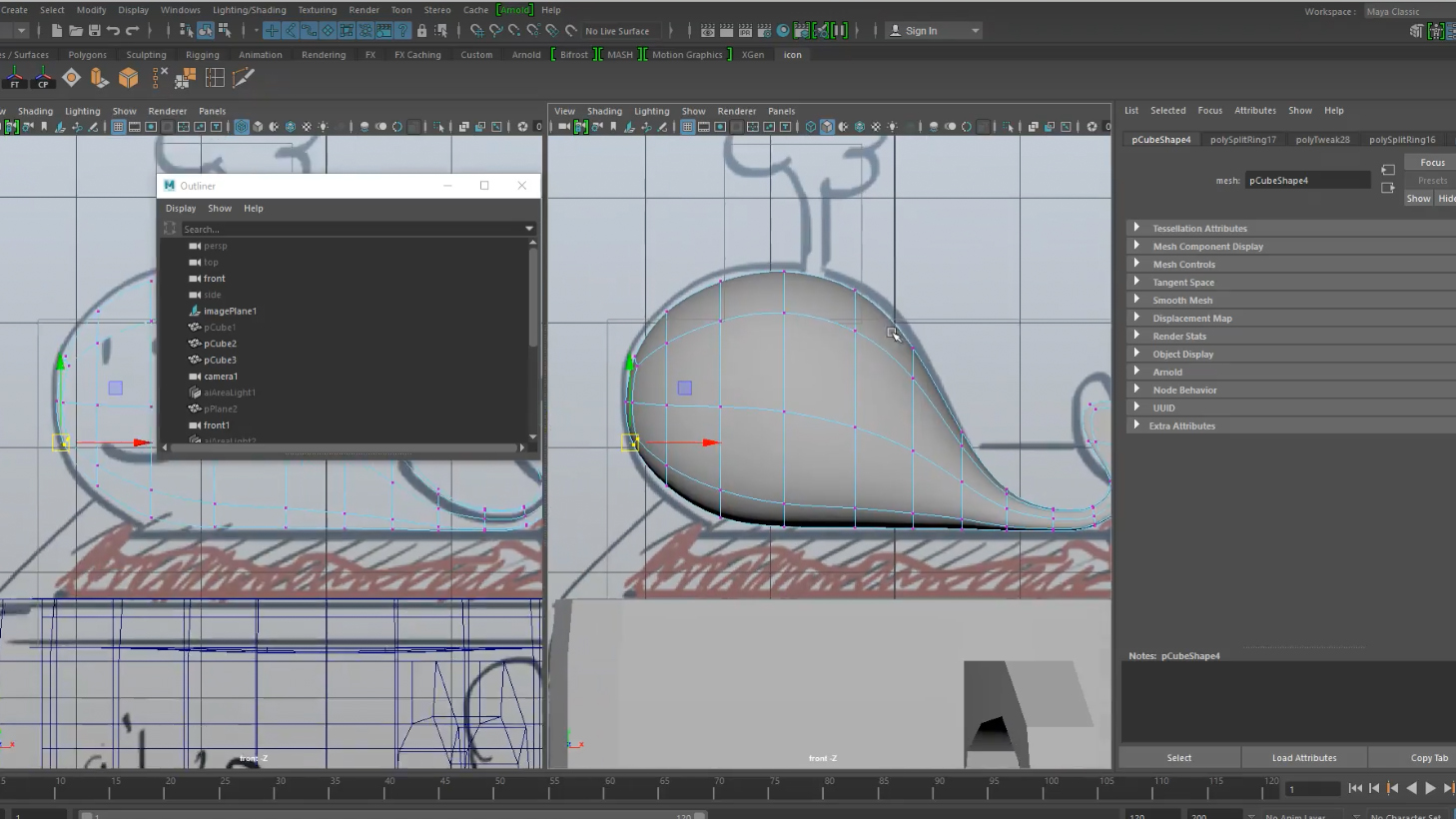Click play forward on the timeline
Image resolution: width=1456 pixels, height=819 pixels.
tap(1430, 788)
